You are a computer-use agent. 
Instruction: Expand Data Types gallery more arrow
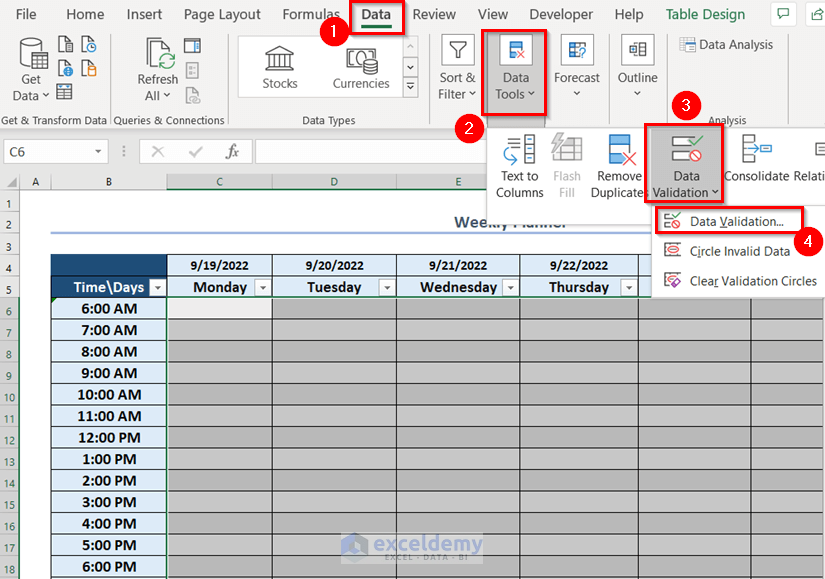(x=410, y=87)
